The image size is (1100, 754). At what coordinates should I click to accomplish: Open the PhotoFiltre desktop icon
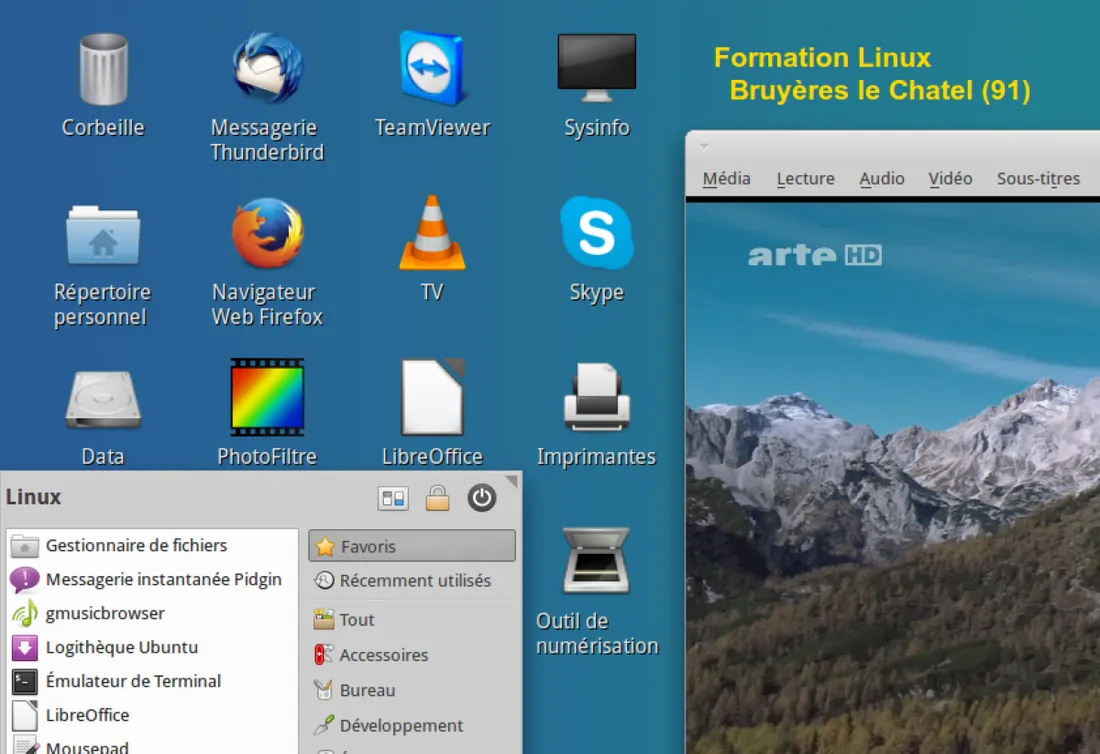(x=267, y=398)
